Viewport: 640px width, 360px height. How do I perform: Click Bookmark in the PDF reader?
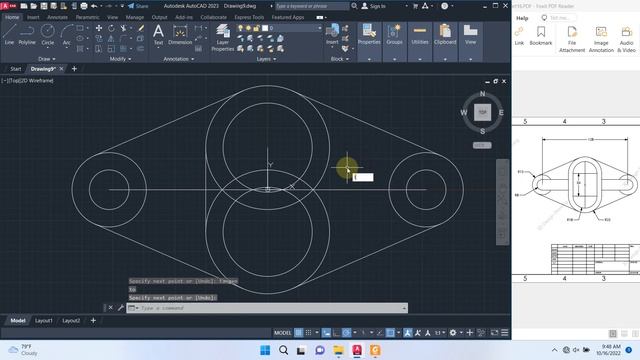(x=541, y=36)
